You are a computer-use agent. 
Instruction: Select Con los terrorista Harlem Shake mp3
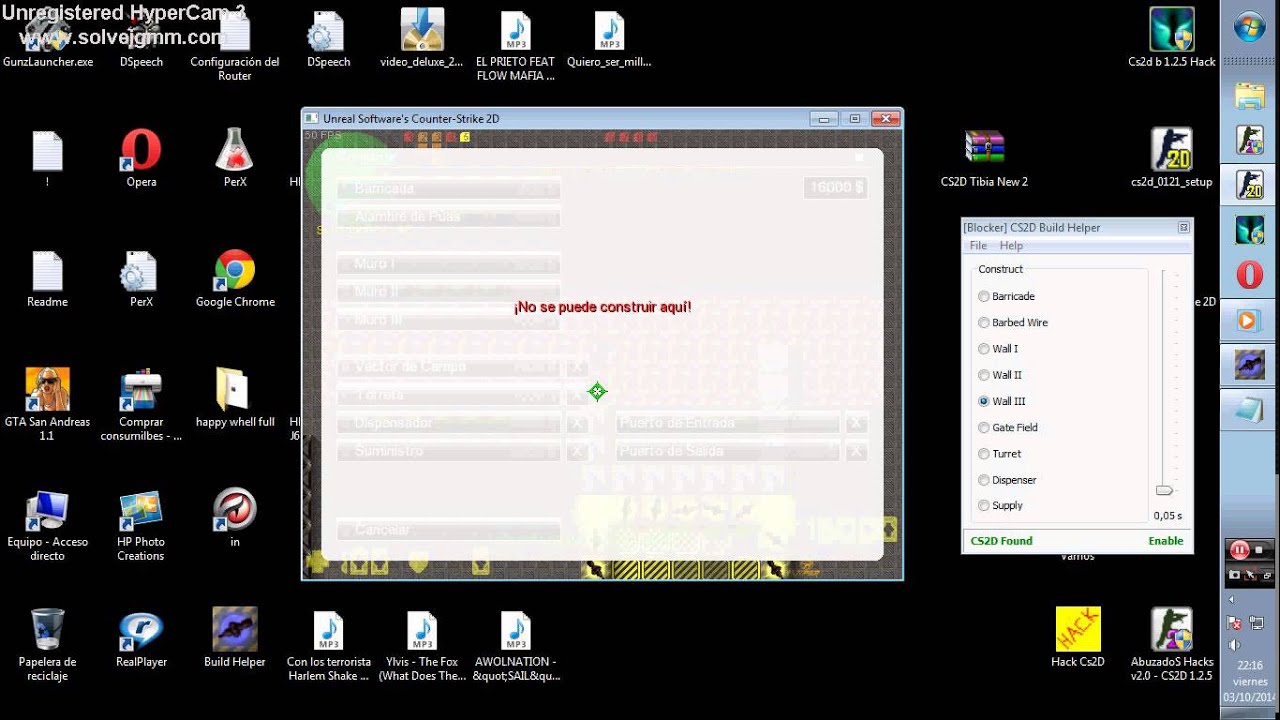(329, 645)
